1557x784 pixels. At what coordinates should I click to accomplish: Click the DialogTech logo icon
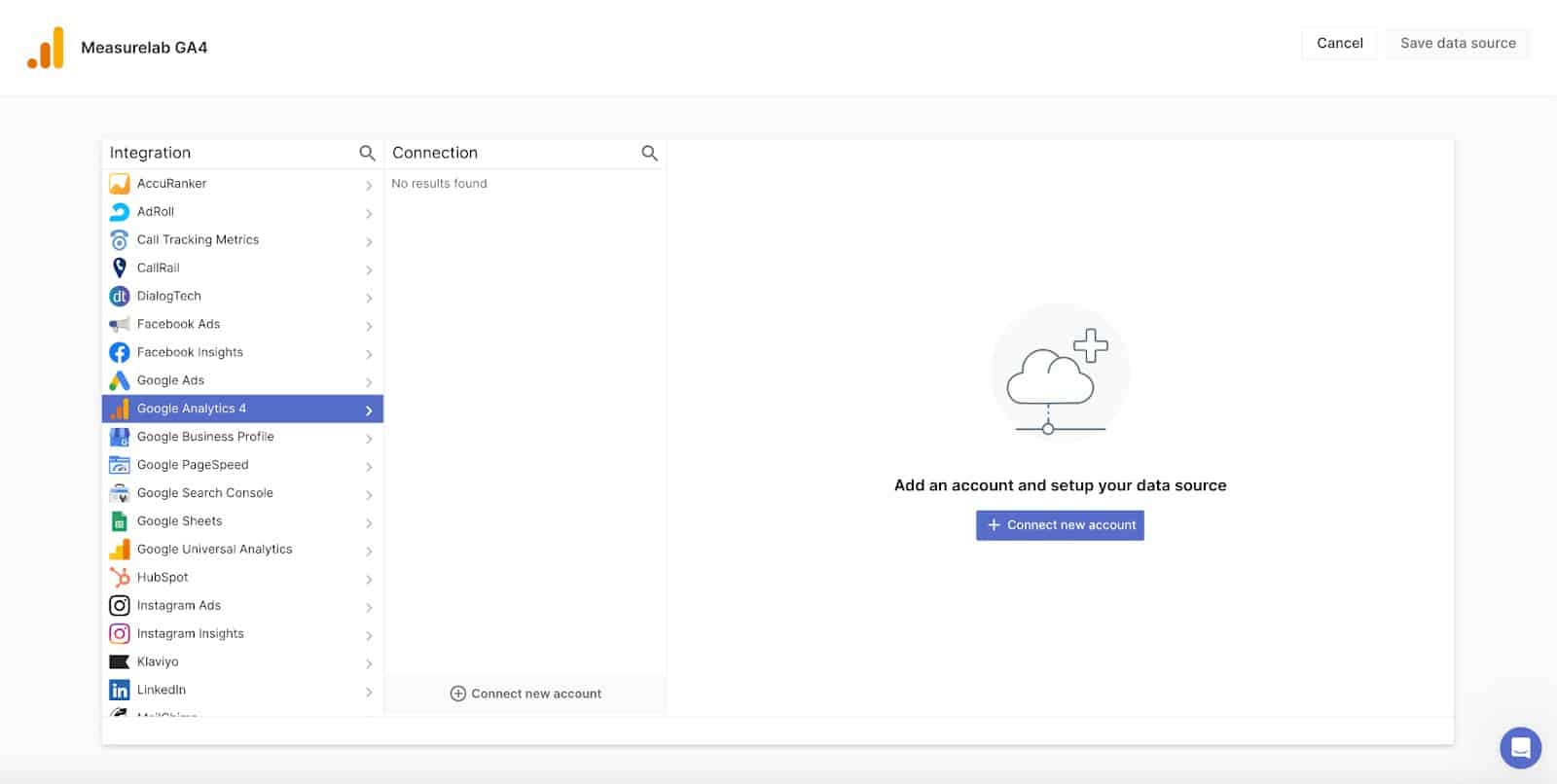120,297
